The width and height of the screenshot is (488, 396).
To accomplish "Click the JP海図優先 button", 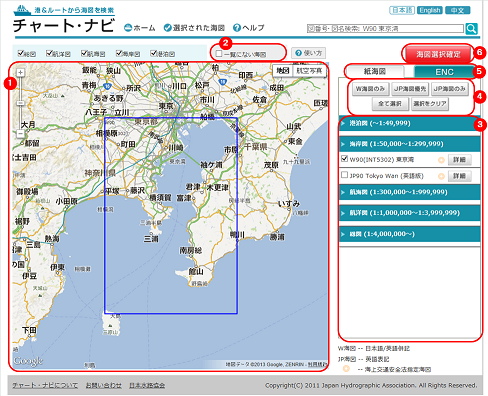I will pyautogui.click(x=410, y=89).
